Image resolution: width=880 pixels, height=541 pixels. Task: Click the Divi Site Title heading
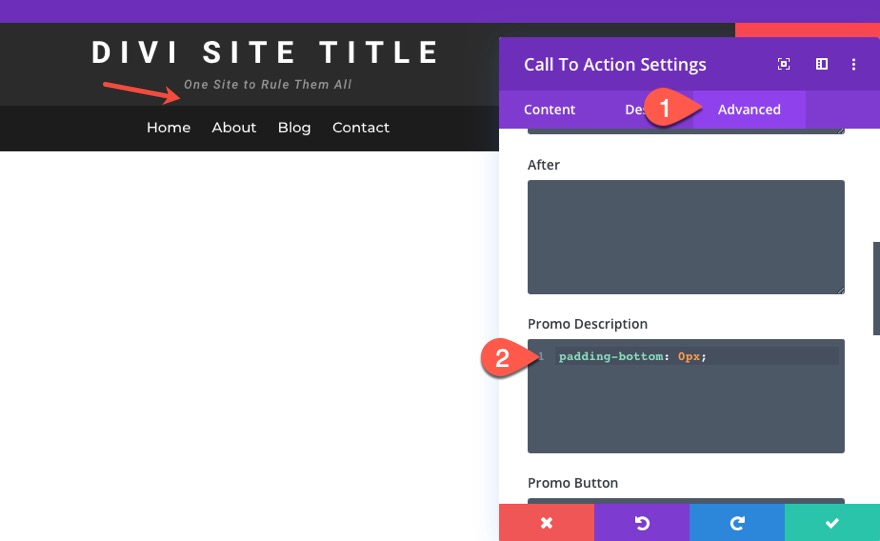266,52
